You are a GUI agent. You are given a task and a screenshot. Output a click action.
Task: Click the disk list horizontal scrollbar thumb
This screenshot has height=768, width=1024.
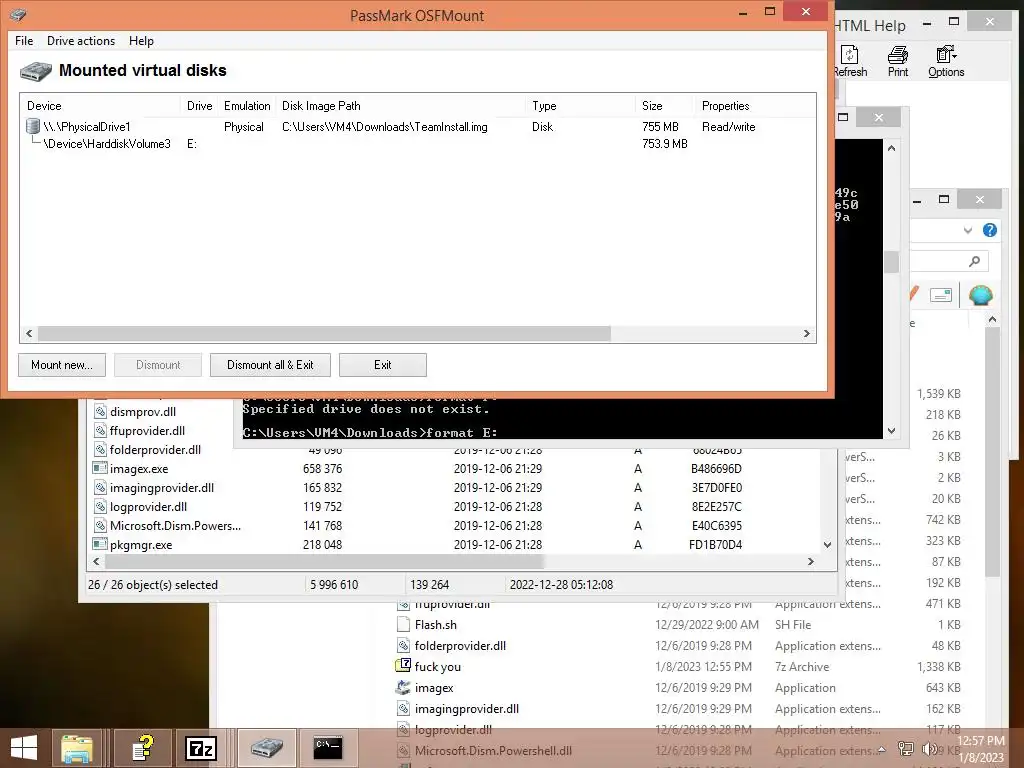(x=324, y=334)
